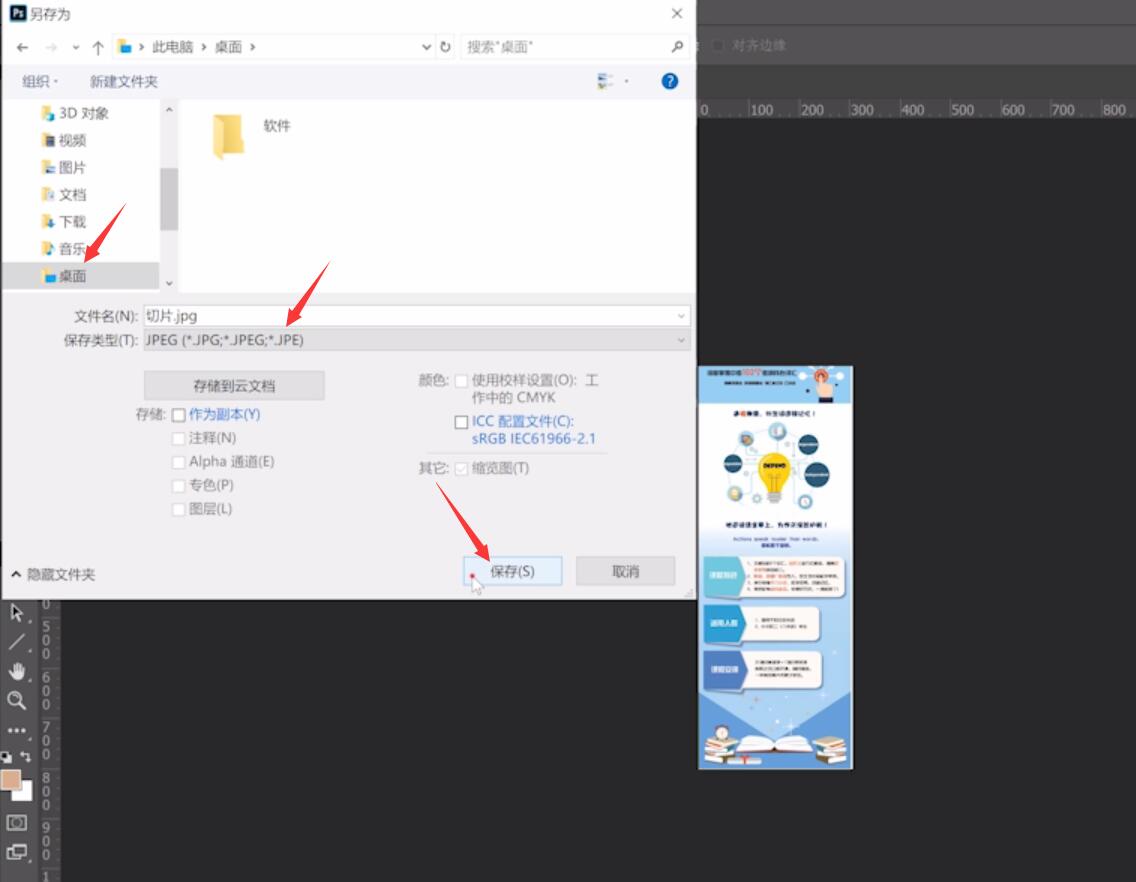Screen dimensions: 1136x882
Task: Refresh the current folder listing
Action: [445, 47]
